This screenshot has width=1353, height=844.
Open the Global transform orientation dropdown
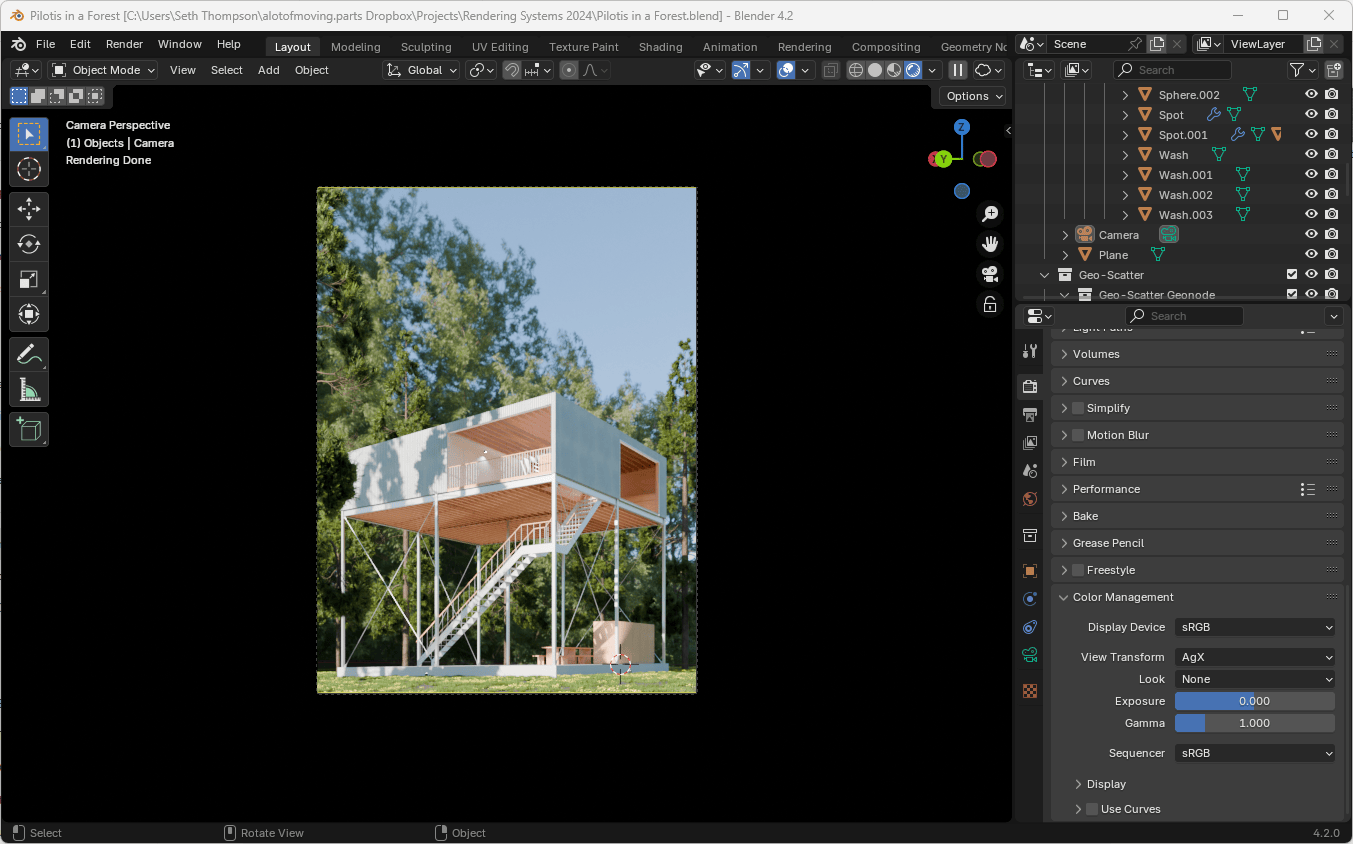pos(421,70)
